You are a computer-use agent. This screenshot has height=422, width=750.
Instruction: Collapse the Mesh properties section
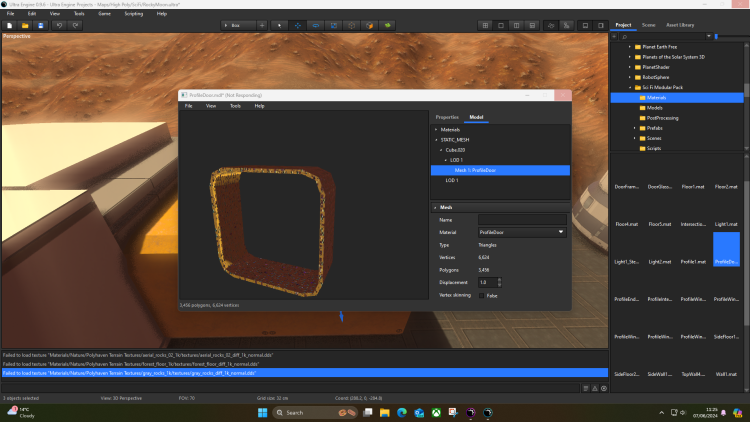(x=436, y=207)
